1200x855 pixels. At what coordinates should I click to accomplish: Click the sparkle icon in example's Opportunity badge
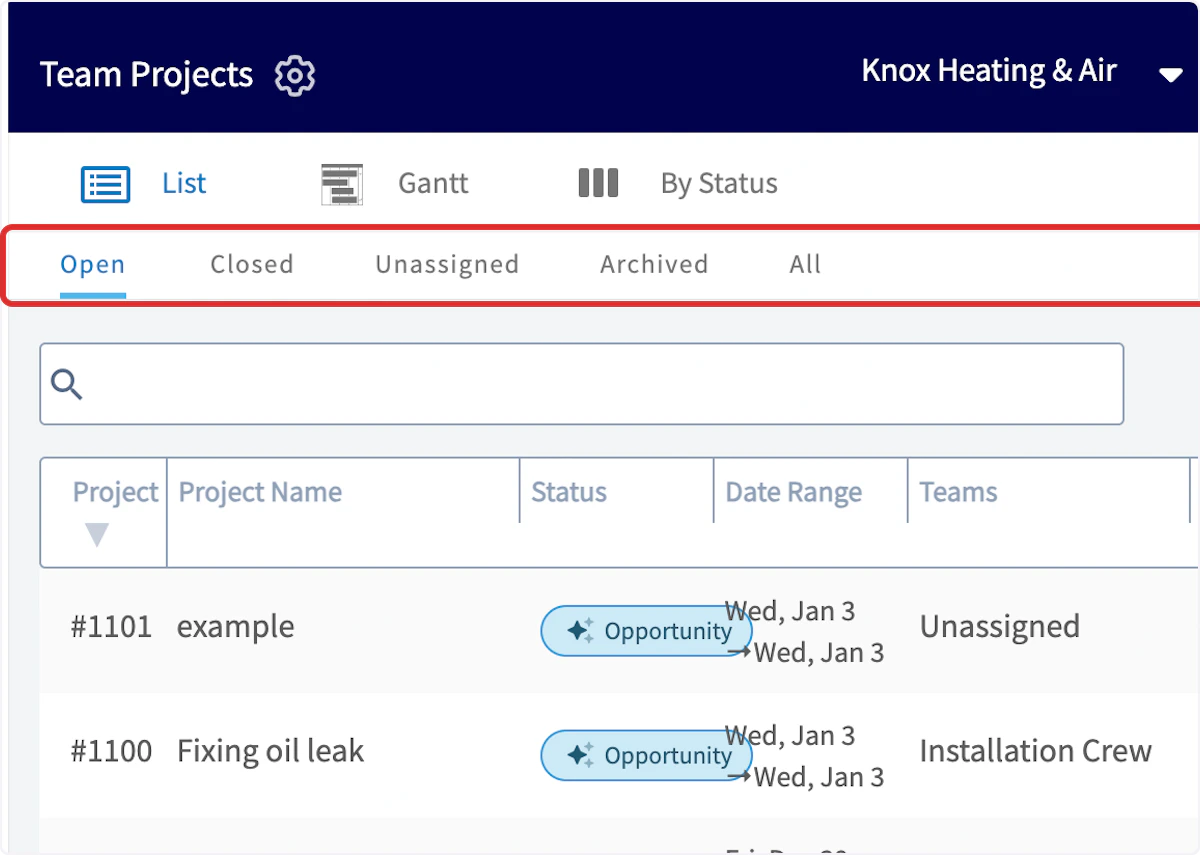pos(581,631)
